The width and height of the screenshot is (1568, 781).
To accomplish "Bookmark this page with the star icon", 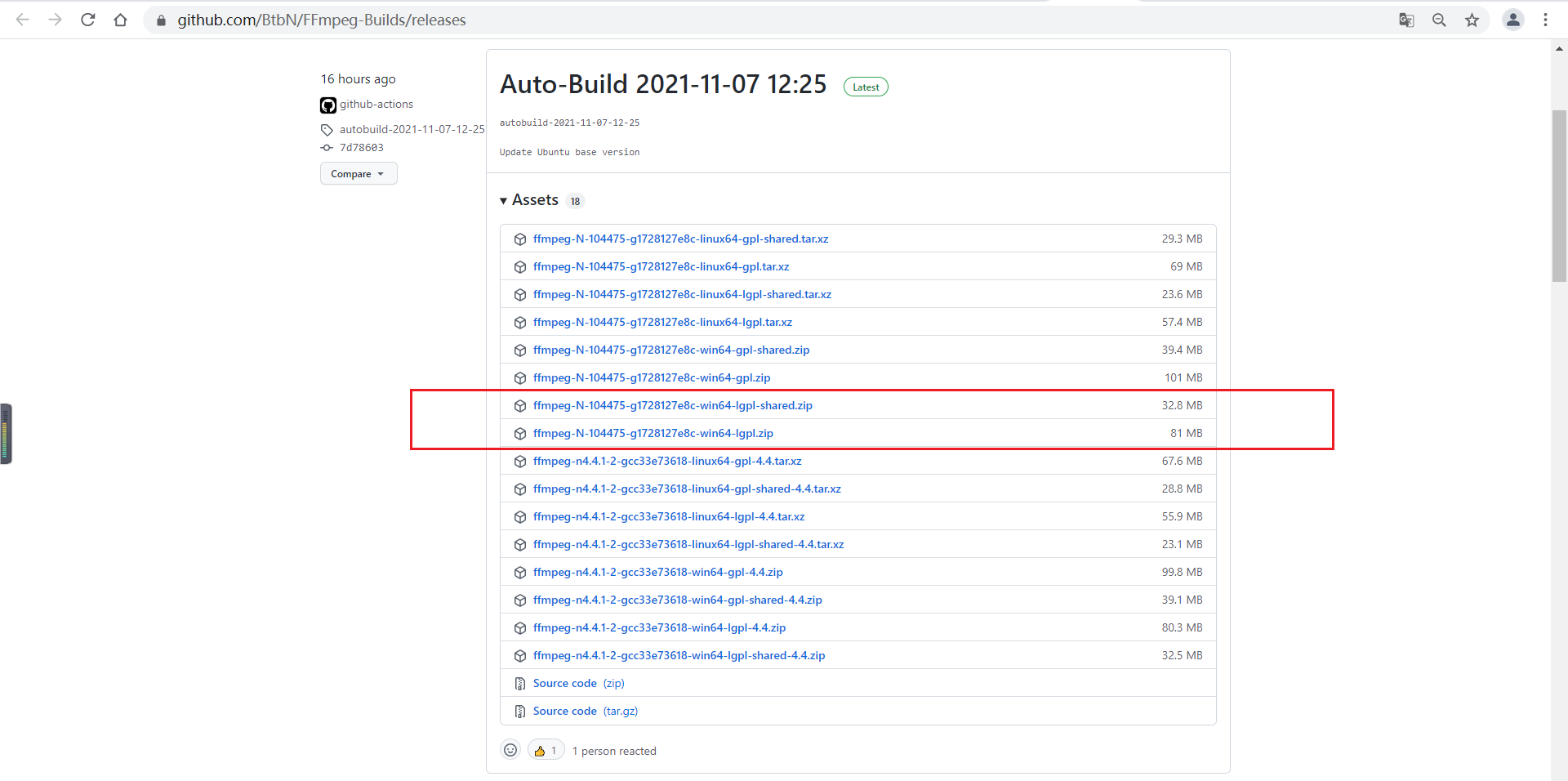I will (x=1472, y=20).
